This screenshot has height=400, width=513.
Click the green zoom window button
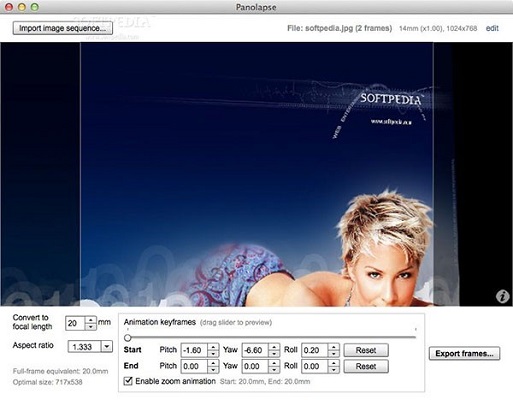coord(35,7)
